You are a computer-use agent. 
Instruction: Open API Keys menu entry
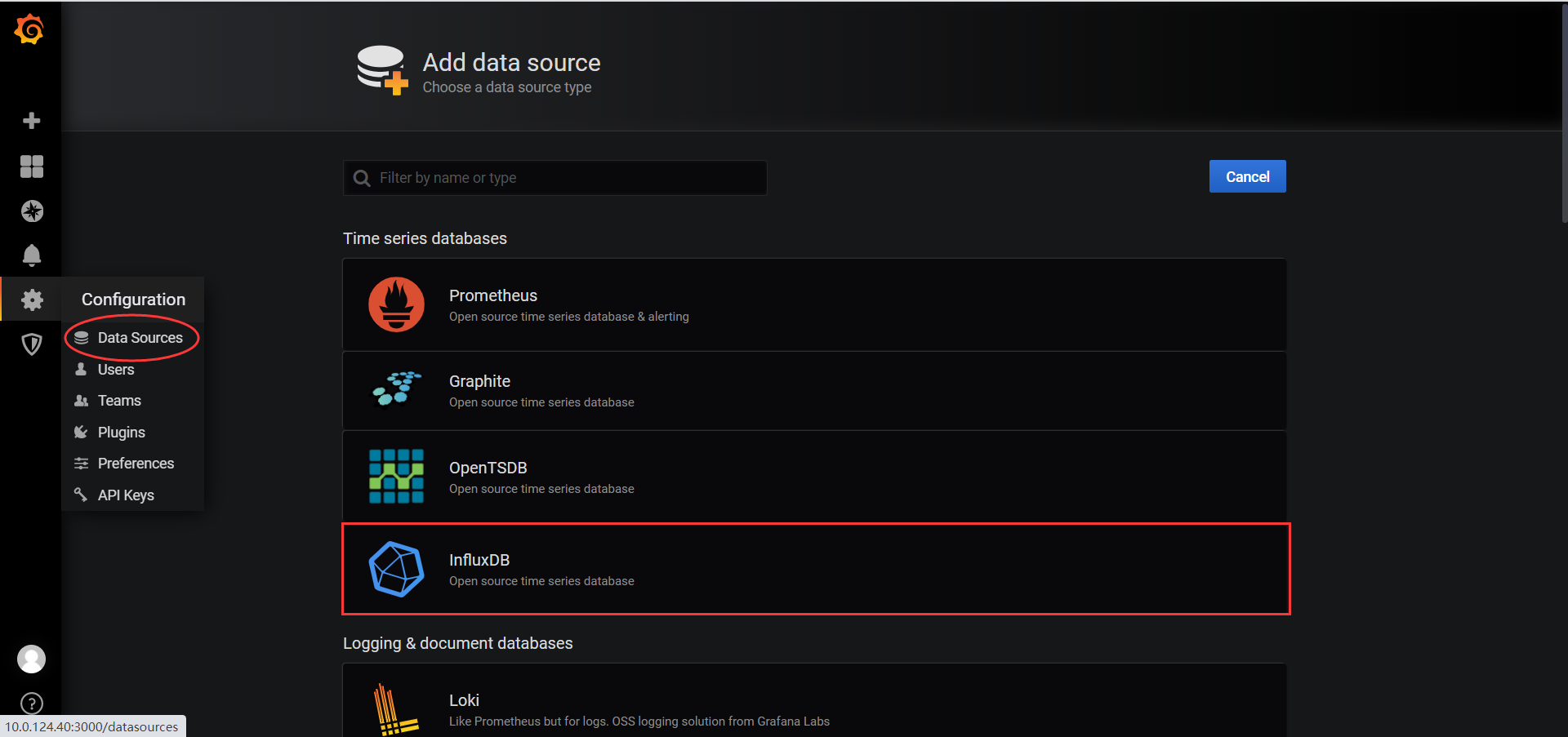click(x=126, y=495)
